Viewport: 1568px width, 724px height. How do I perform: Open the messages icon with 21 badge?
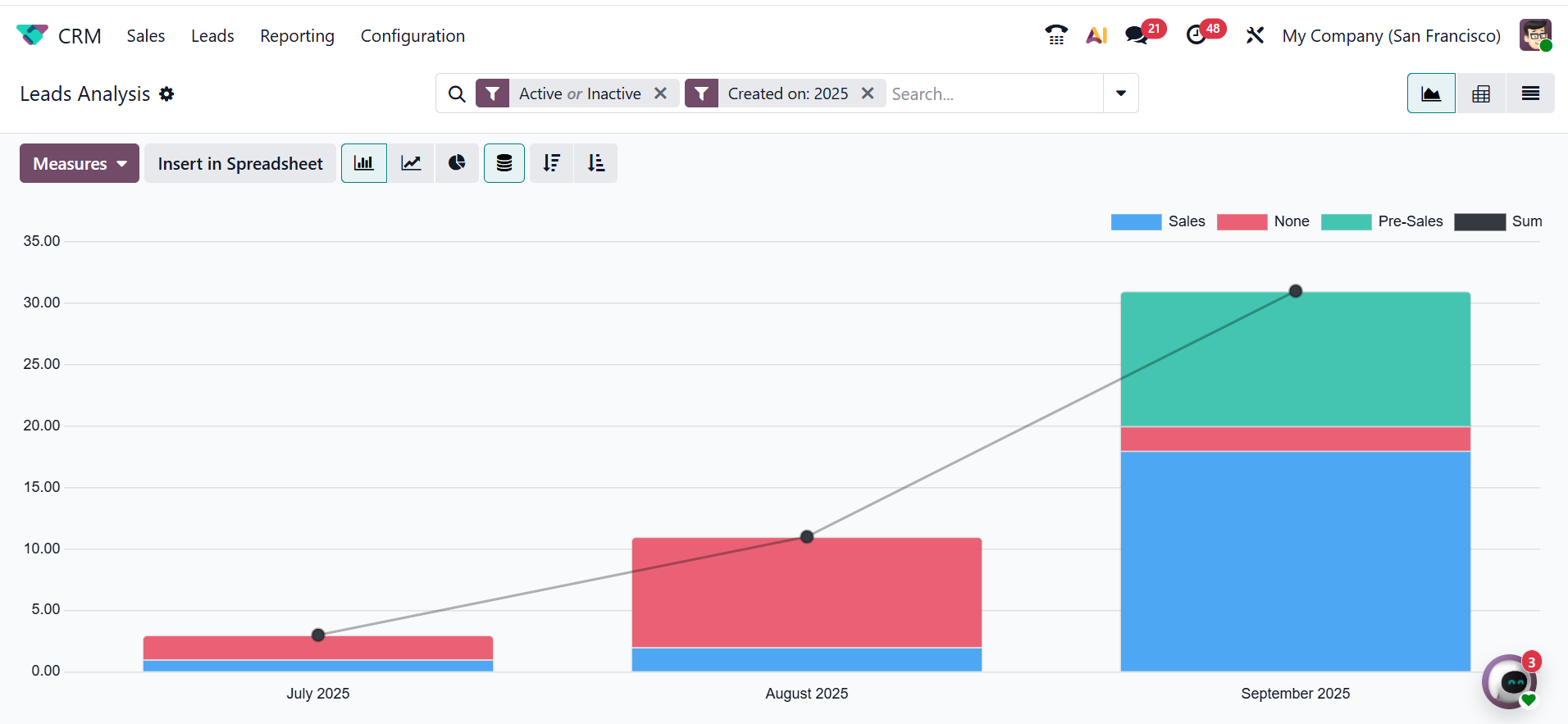1137,35
